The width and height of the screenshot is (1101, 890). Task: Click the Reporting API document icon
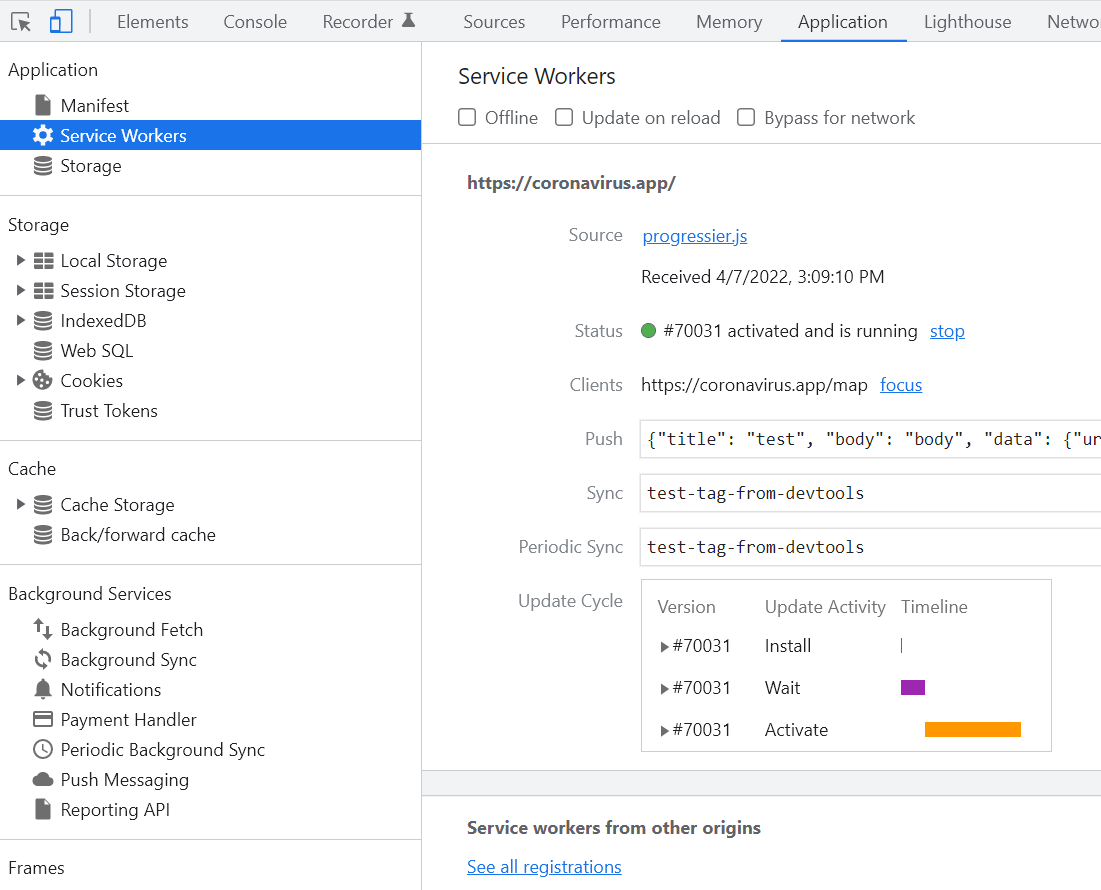[43, 809]
